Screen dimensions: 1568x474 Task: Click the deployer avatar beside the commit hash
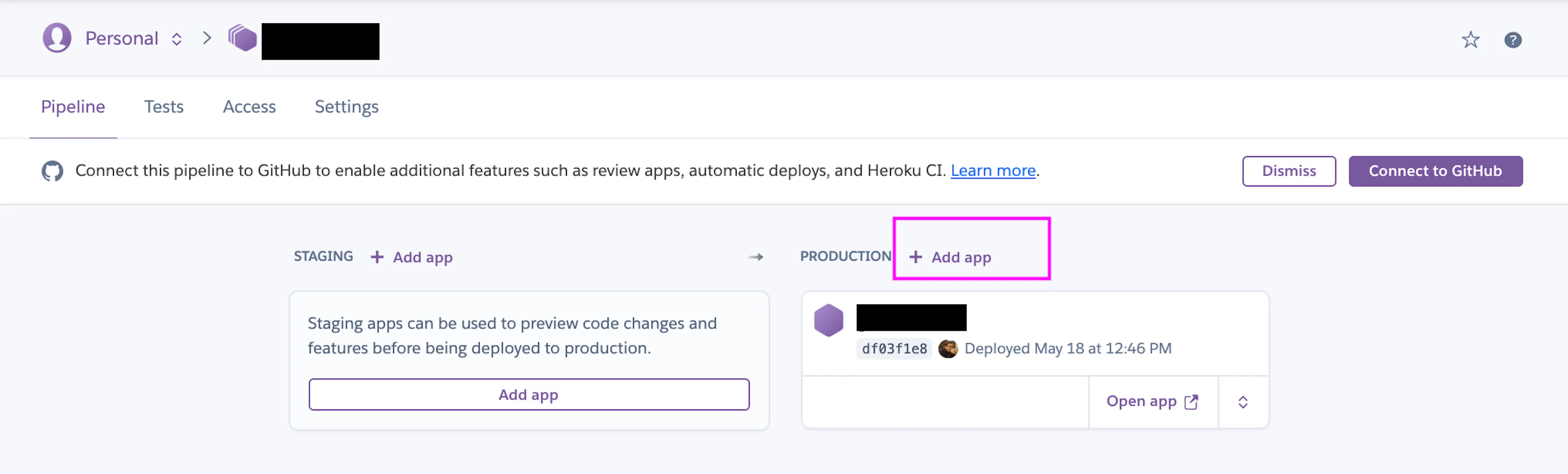(x=948, y=349)
